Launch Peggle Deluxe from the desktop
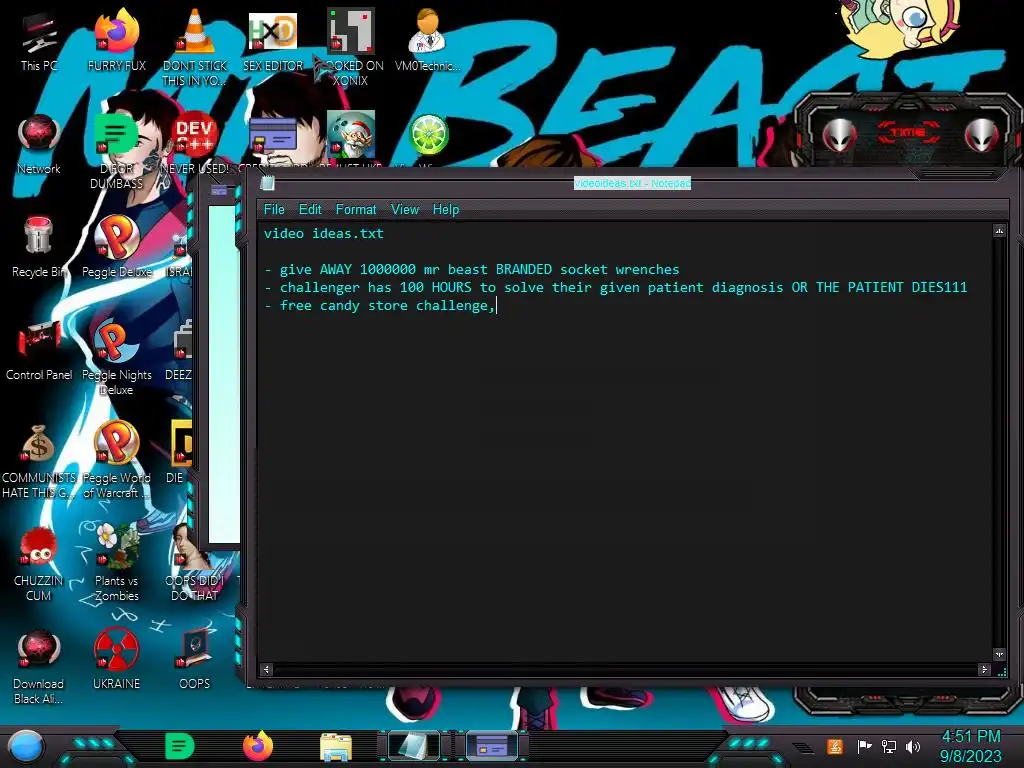 point(116,245)
